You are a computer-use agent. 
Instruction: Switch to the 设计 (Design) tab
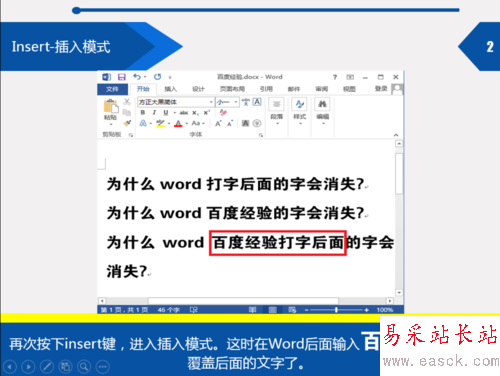point(198,89)
